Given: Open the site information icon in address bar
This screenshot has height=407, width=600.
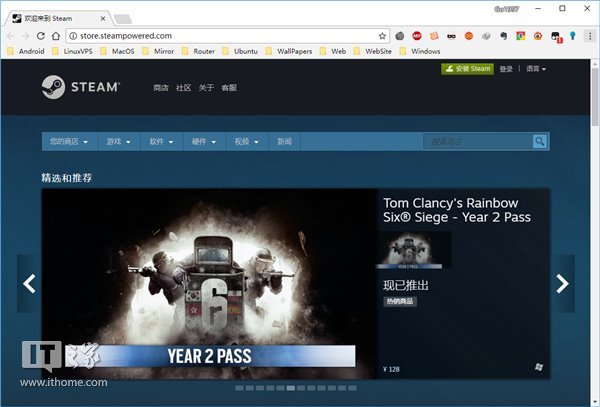Looking at the screenshot, I should point(73,36).
